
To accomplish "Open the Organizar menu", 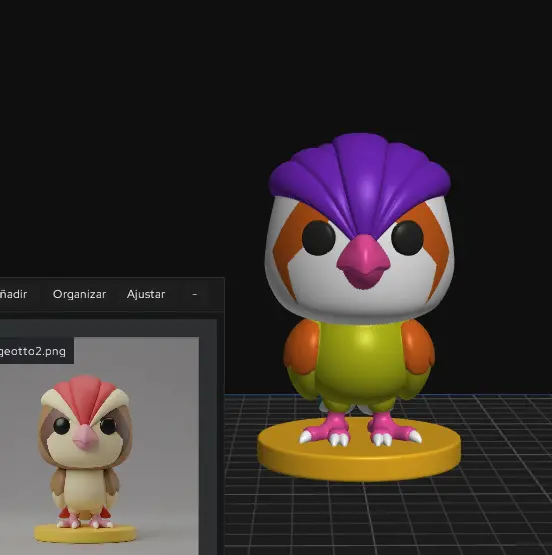I will click(x=79, y=294).
